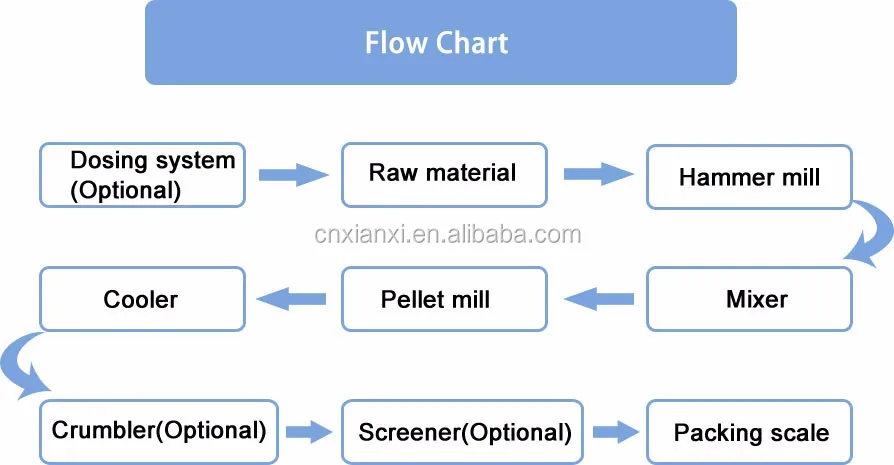Click the Cooler step box
This screenshot has height=465, width=894.
click(141, 299)
